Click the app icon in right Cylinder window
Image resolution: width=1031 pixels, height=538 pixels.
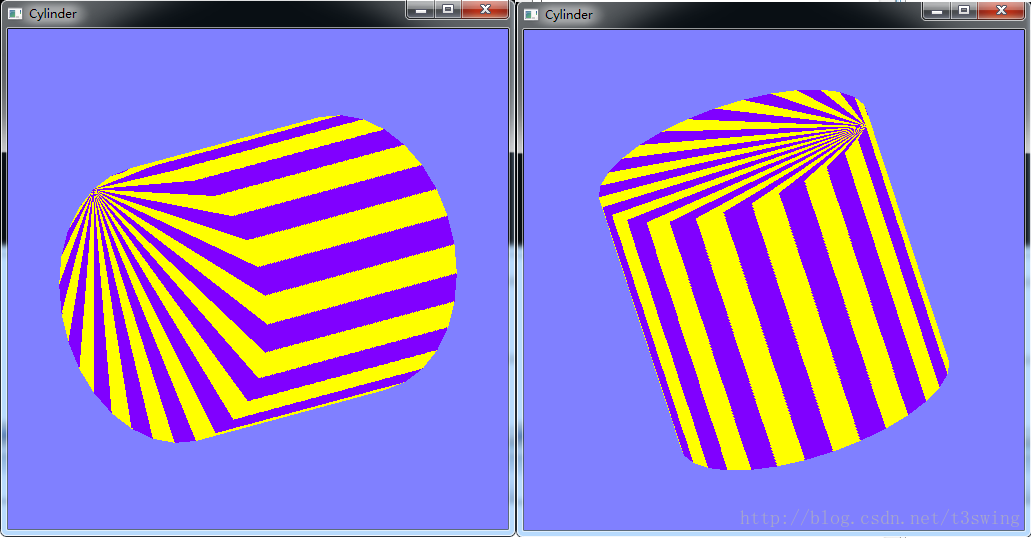click(531, 14)
